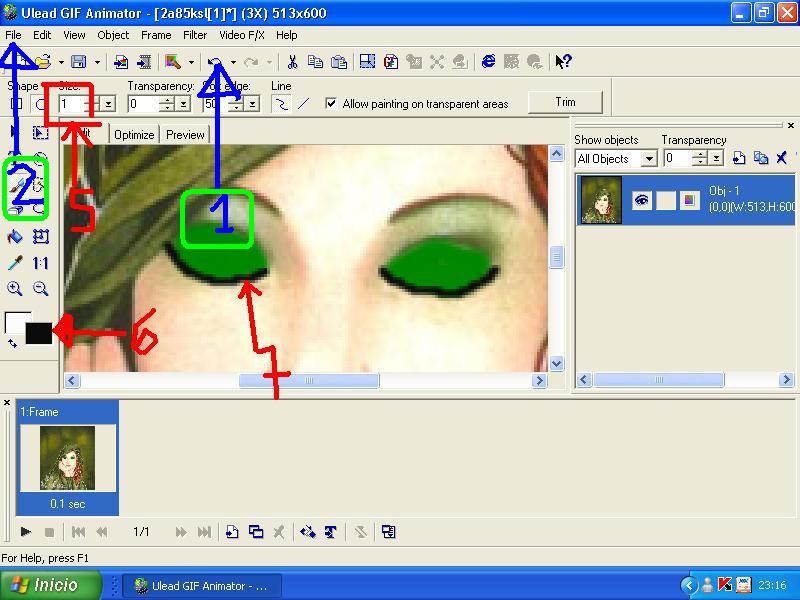Click the Add Frame icon in frame panel
800x600 pixels.
(x=232, y=532)
